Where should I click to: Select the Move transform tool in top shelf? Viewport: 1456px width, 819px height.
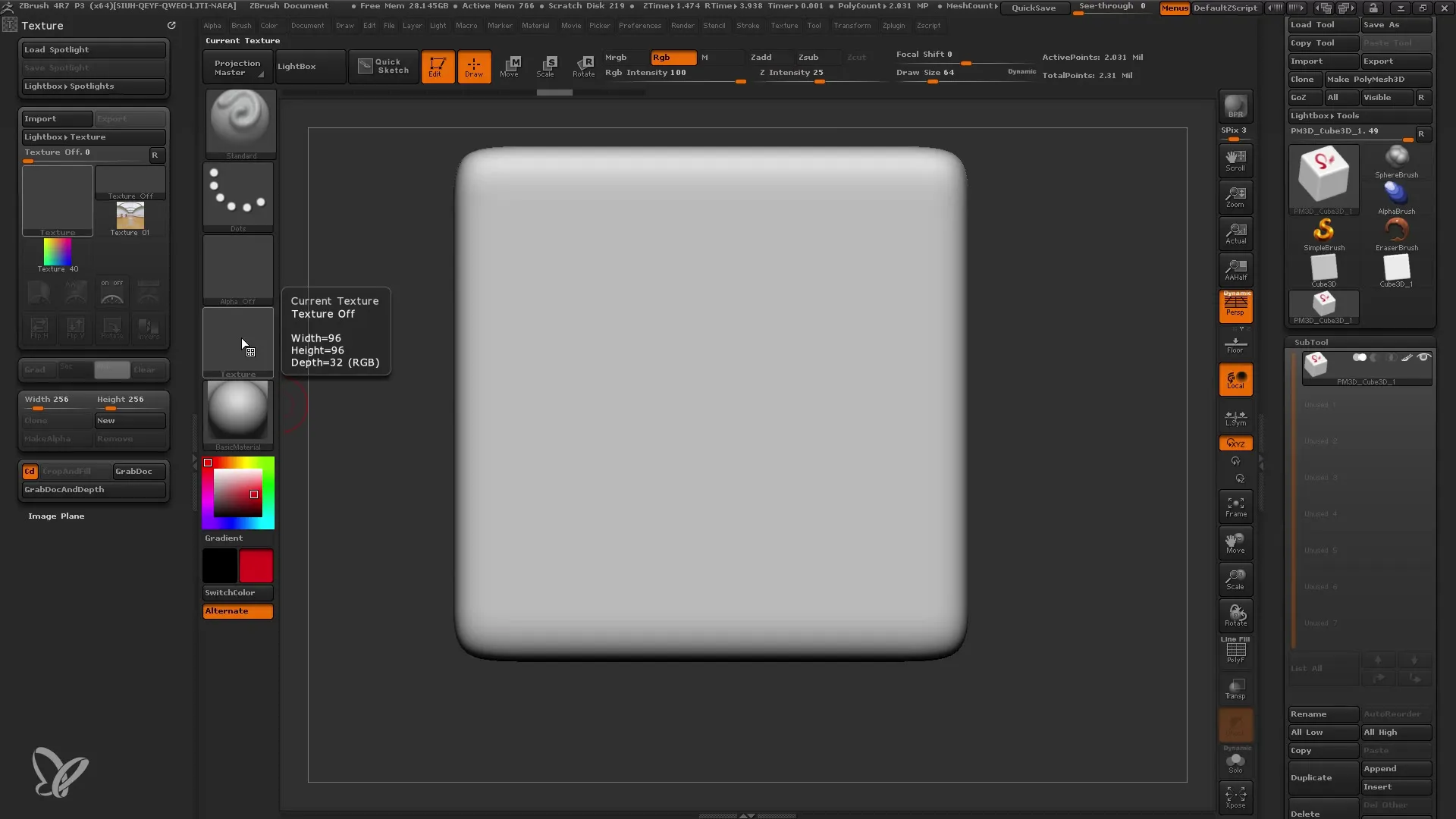point(510,67)
